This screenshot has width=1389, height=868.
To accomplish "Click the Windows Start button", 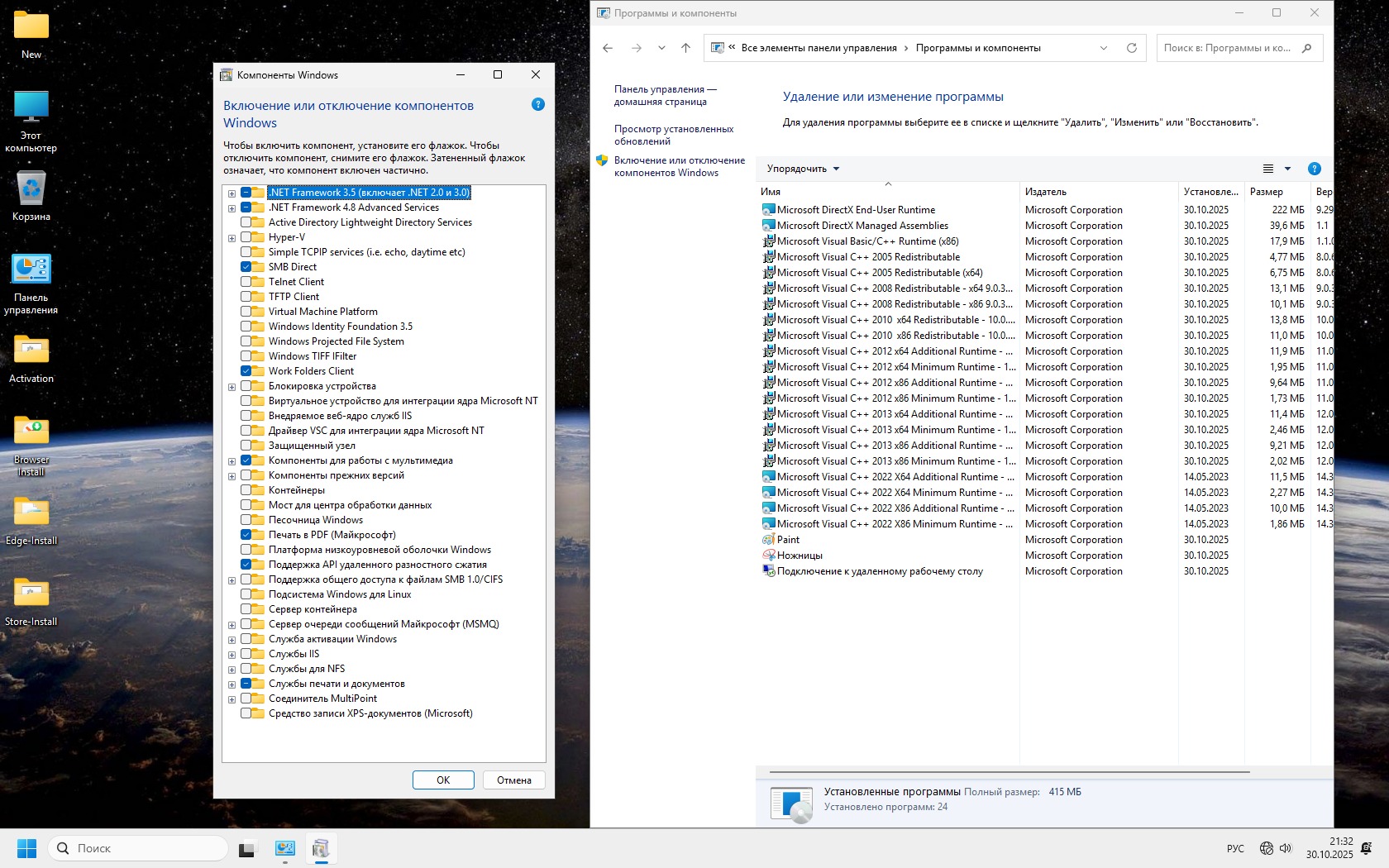I will (26, 848).
